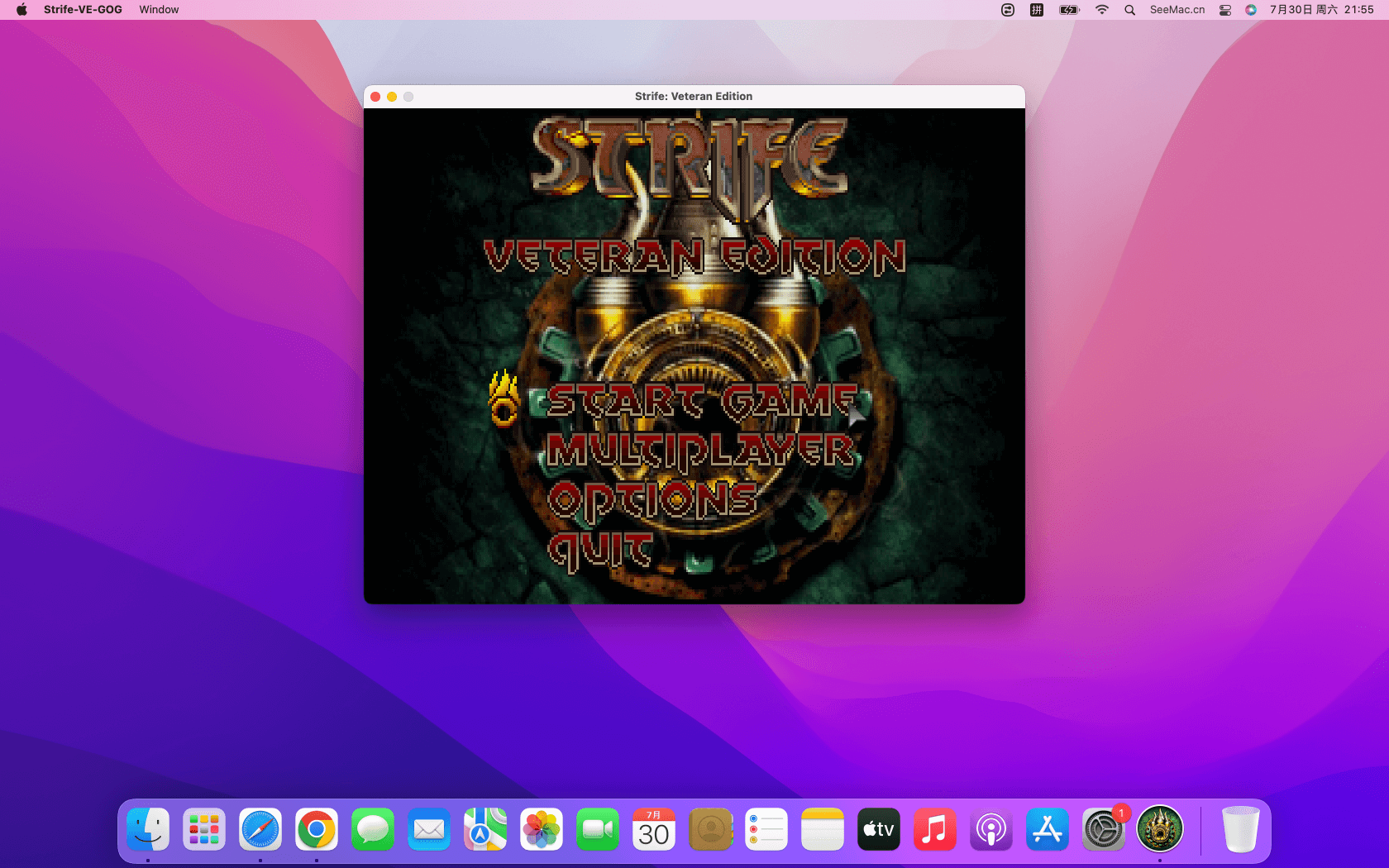
Task: Open the game Options entry
Action: (652, 500)
